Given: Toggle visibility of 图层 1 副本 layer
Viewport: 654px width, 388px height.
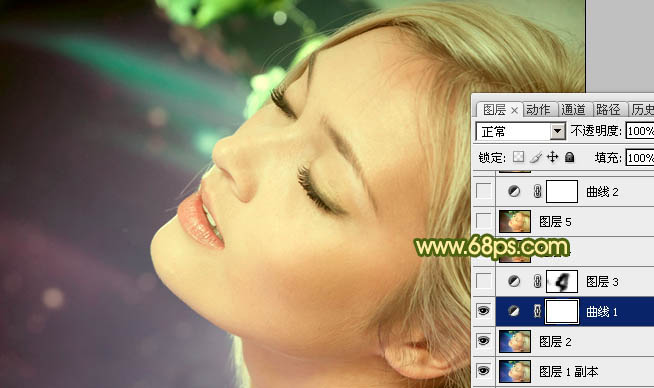Looking at the screenshot, I should point(483,371).
